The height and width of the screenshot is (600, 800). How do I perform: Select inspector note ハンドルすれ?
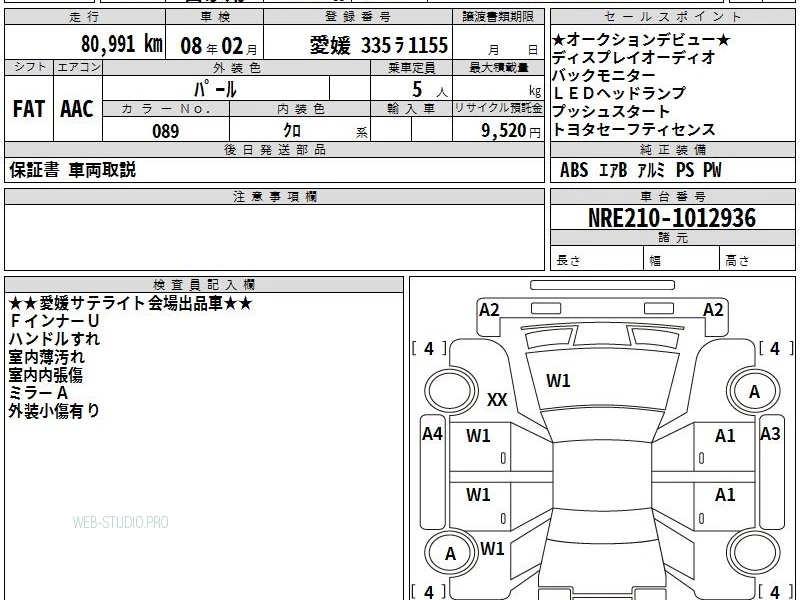coord(54,339)
